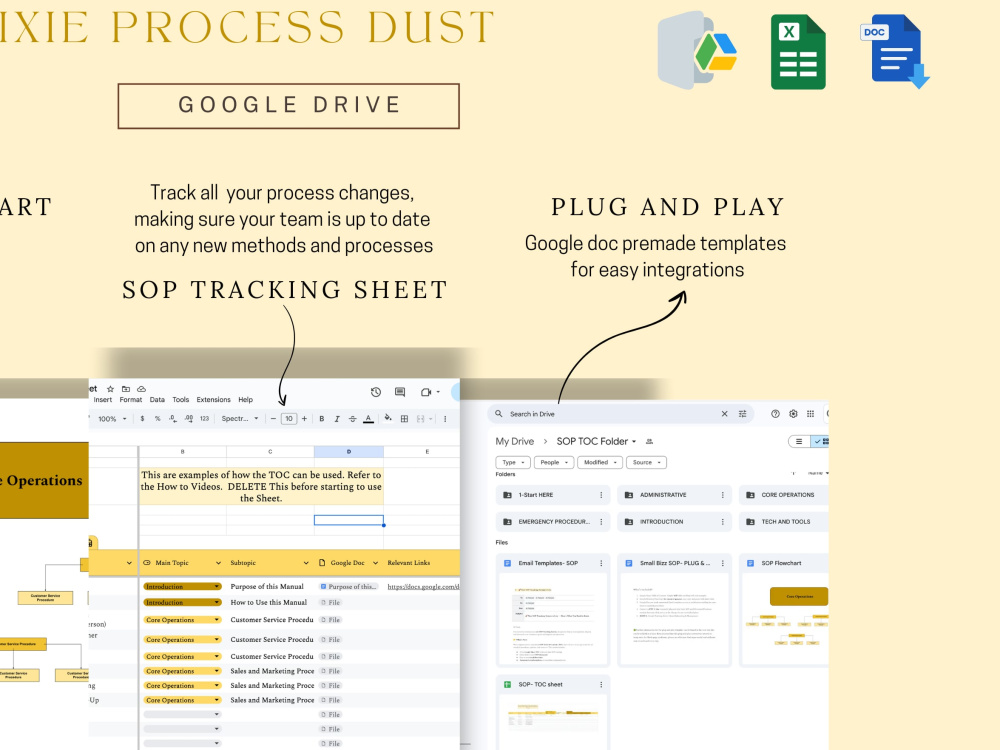Screen dimensions: 1000x750
Task: Open more actions for SOP- TOC sheet
Action: coord(601,684)
